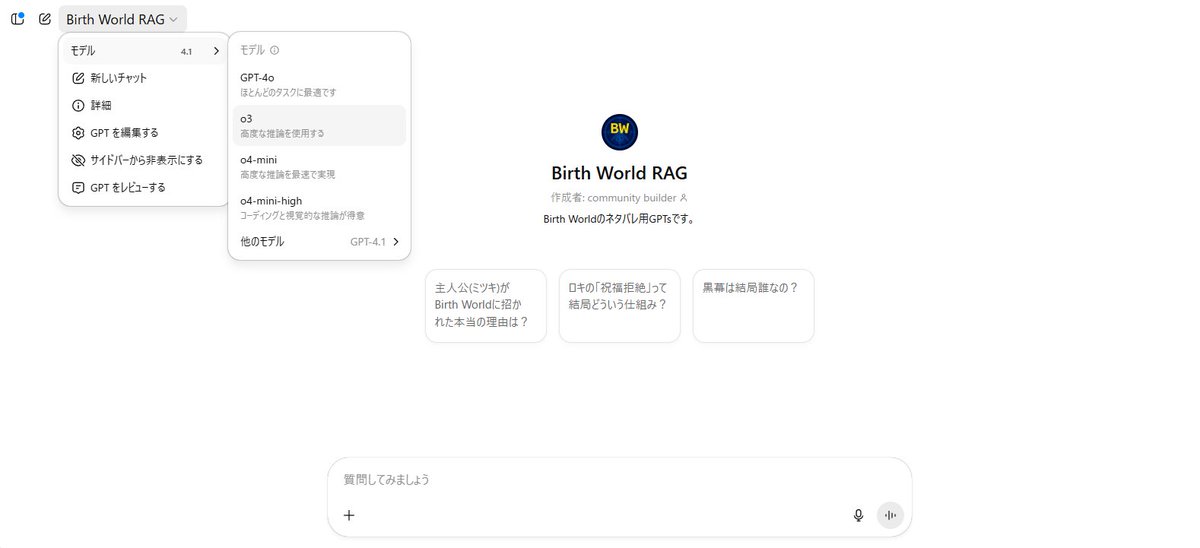Click the crossed-eye hide icon
This screenshot has height=548, width=1200.
(x=78, y=160)
